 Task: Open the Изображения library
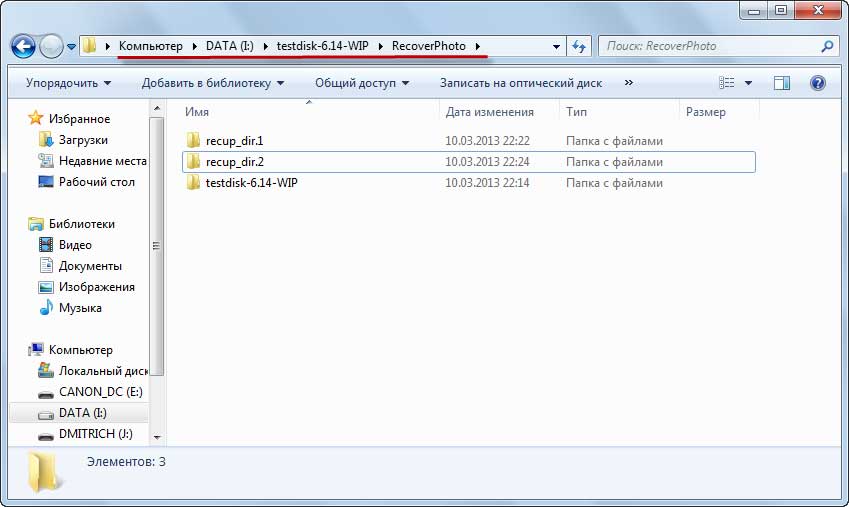pyautogui.click(x=97, y=287)
